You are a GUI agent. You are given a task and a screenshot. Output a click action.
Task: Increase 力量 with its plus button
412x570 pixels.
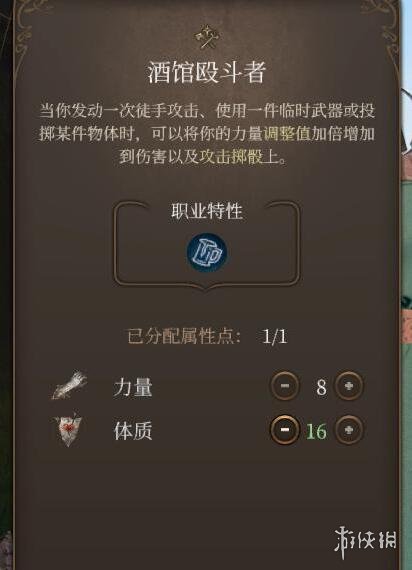(x=349, y=386)
